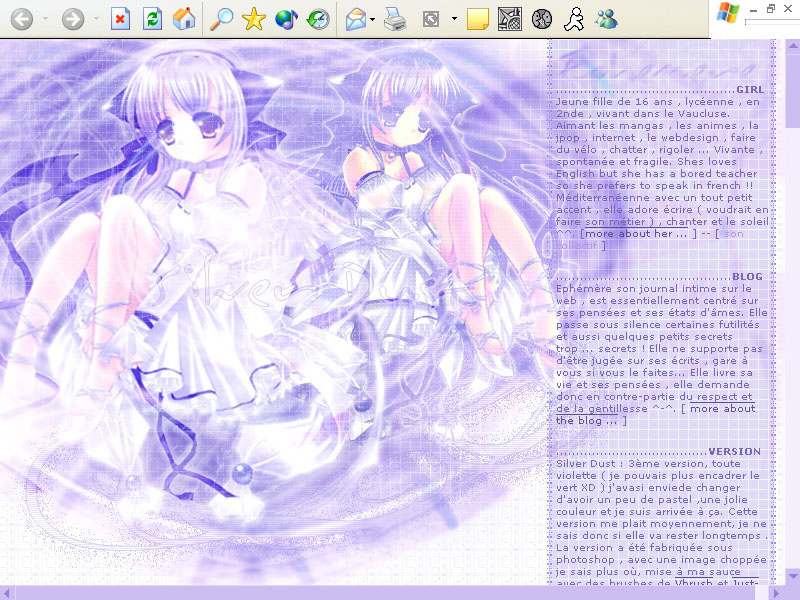Image resolution: width=800 pixels, height=600 pixels.
Task: Click the GIRL section heading
Action: point(750,90)
